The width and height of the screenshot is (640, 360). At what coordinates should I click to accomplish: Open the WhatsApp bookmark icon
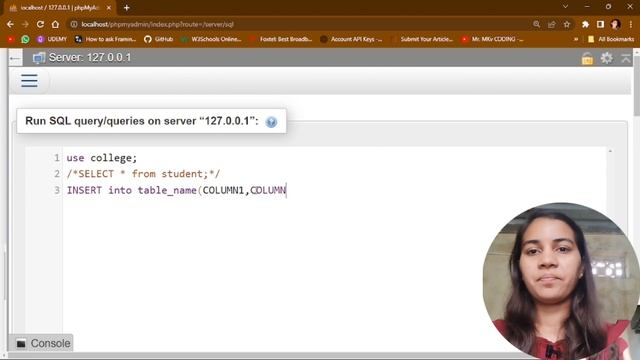coord(25,39)
